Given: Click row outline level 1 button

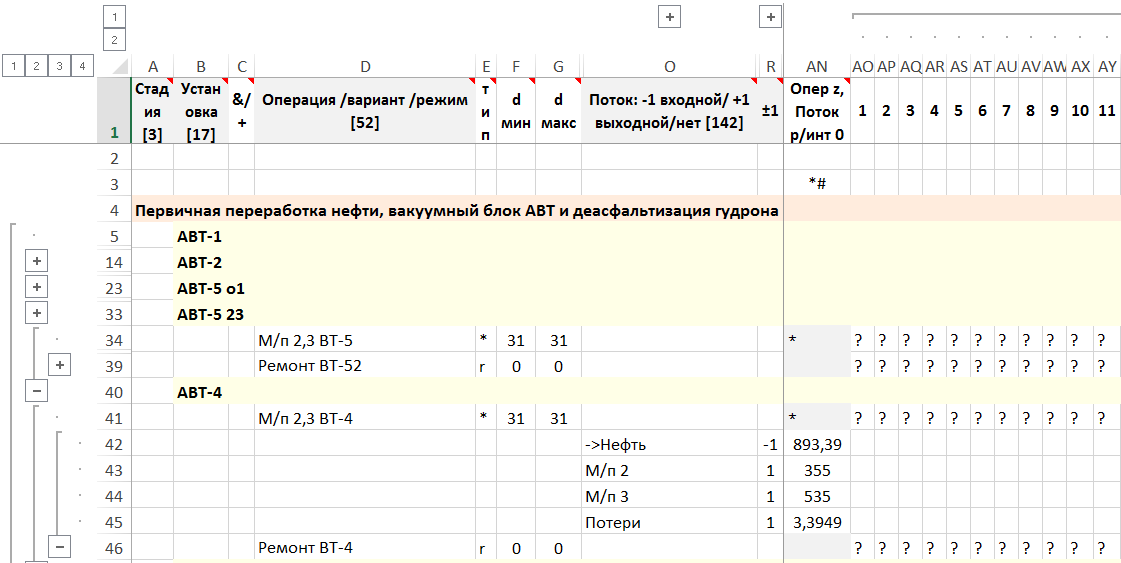Looking at the screenshot, I should (13, 66).
